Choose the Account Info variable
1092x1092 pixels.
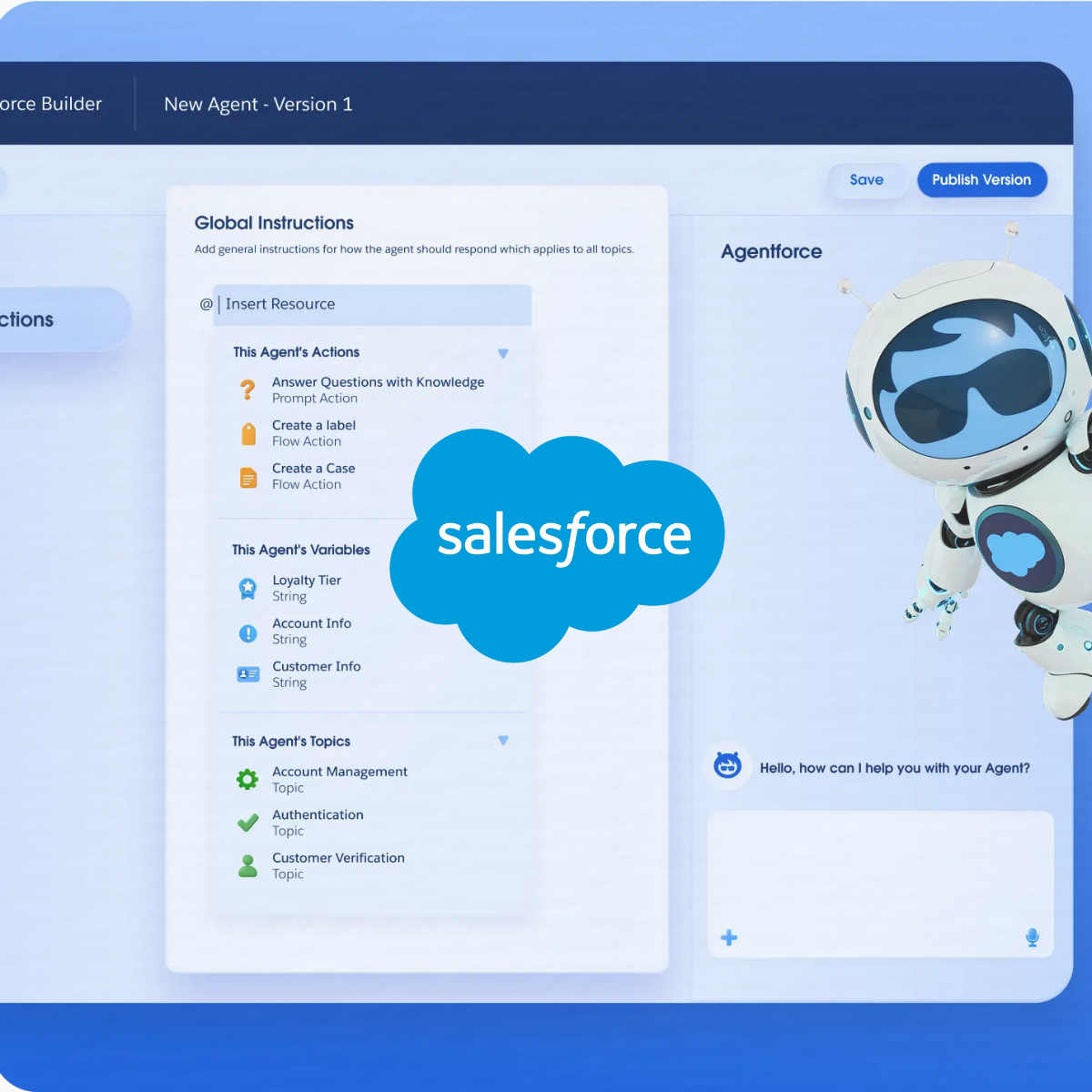coord(312,632)
